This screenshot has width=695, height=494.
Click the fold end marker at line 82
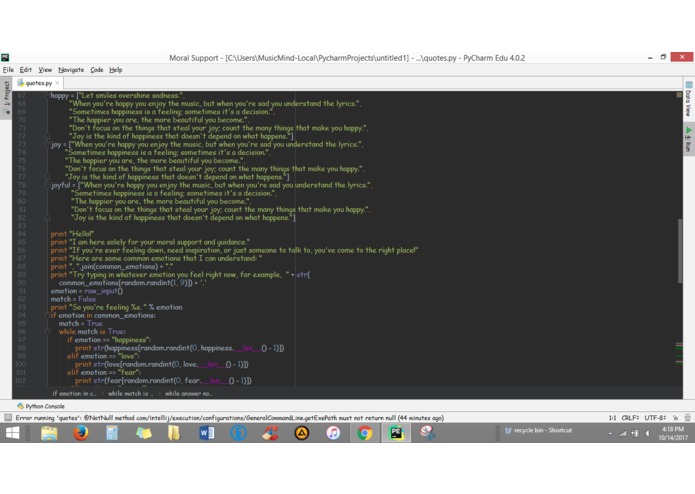pos(47,218)
